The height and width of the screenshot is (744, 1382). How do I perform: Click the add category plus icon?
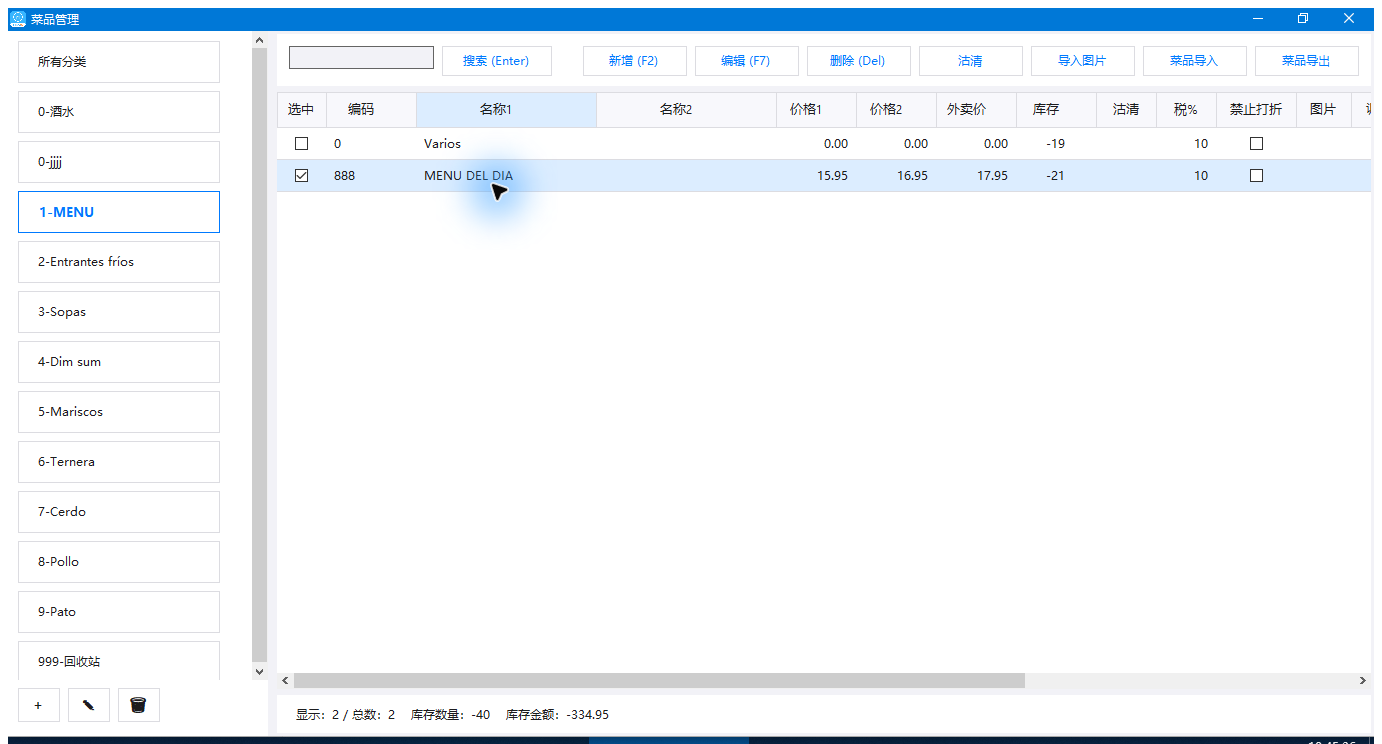tap(39, 705)
